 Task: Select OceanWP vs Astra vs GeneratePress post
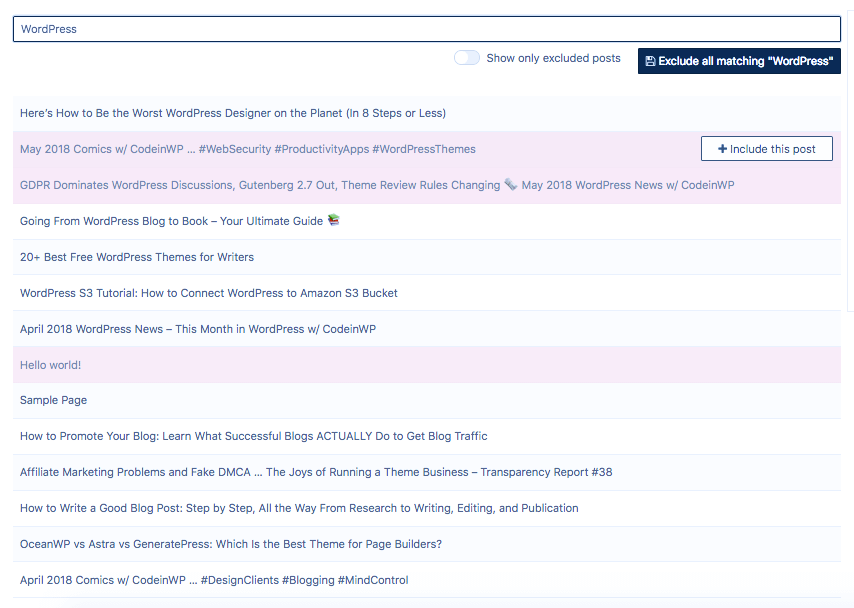pos(231,544)
